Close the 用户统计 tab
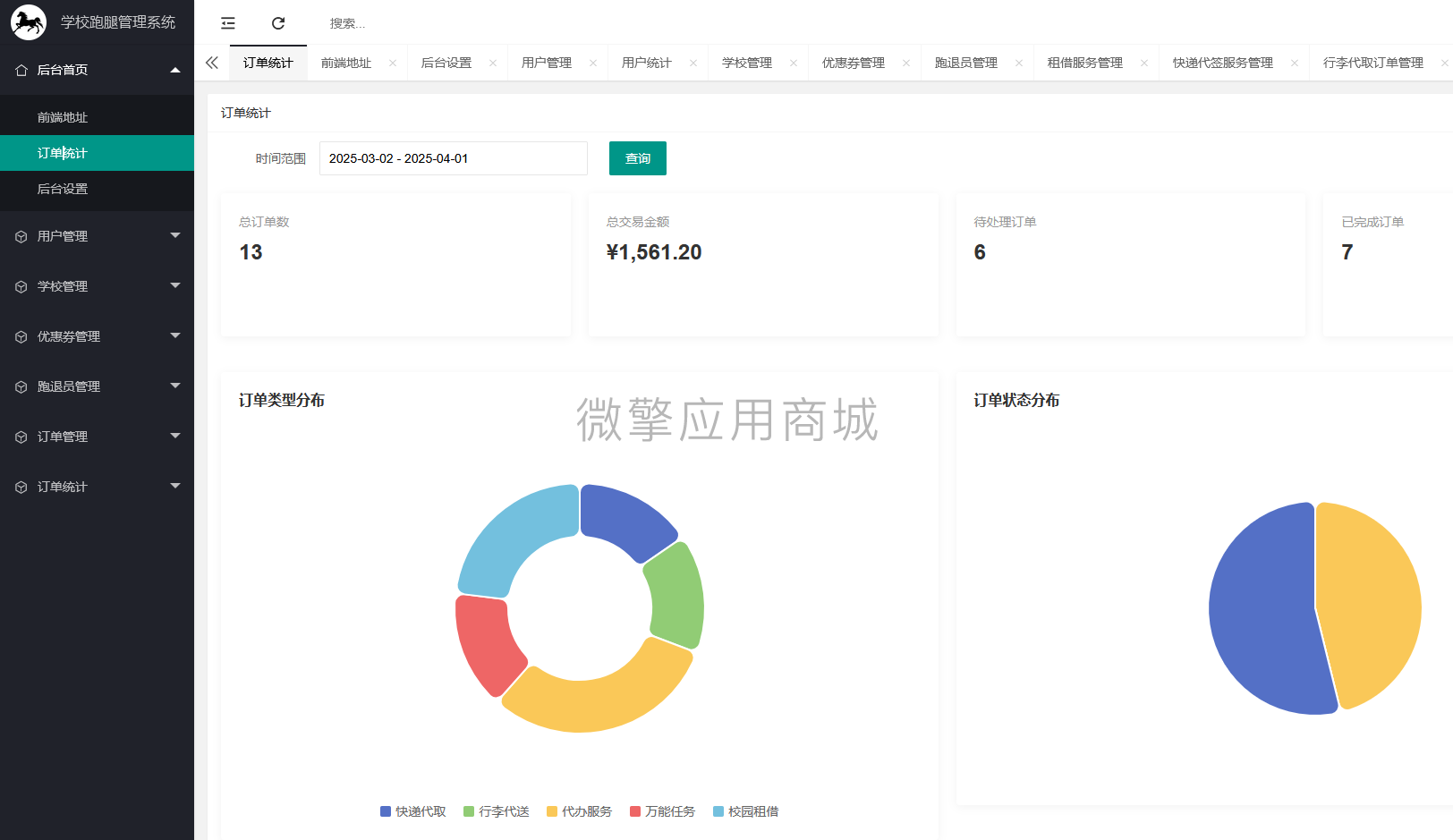1453x840 pixels. pos(693,63)
